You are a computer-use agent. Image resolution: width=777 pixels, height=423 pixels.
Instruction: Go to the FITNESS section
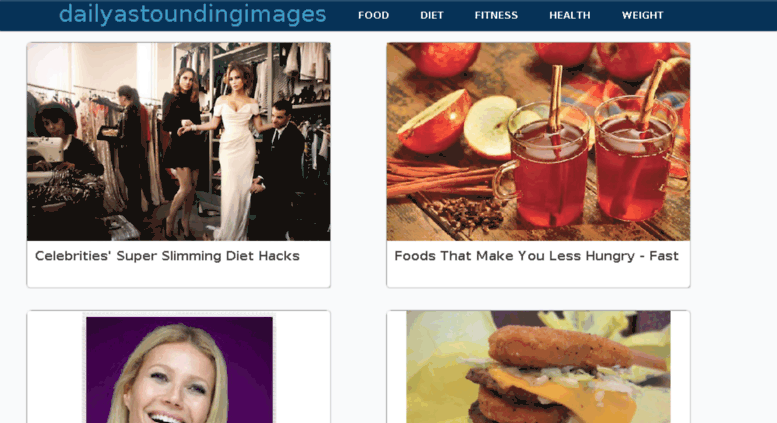tap(496, 15)
